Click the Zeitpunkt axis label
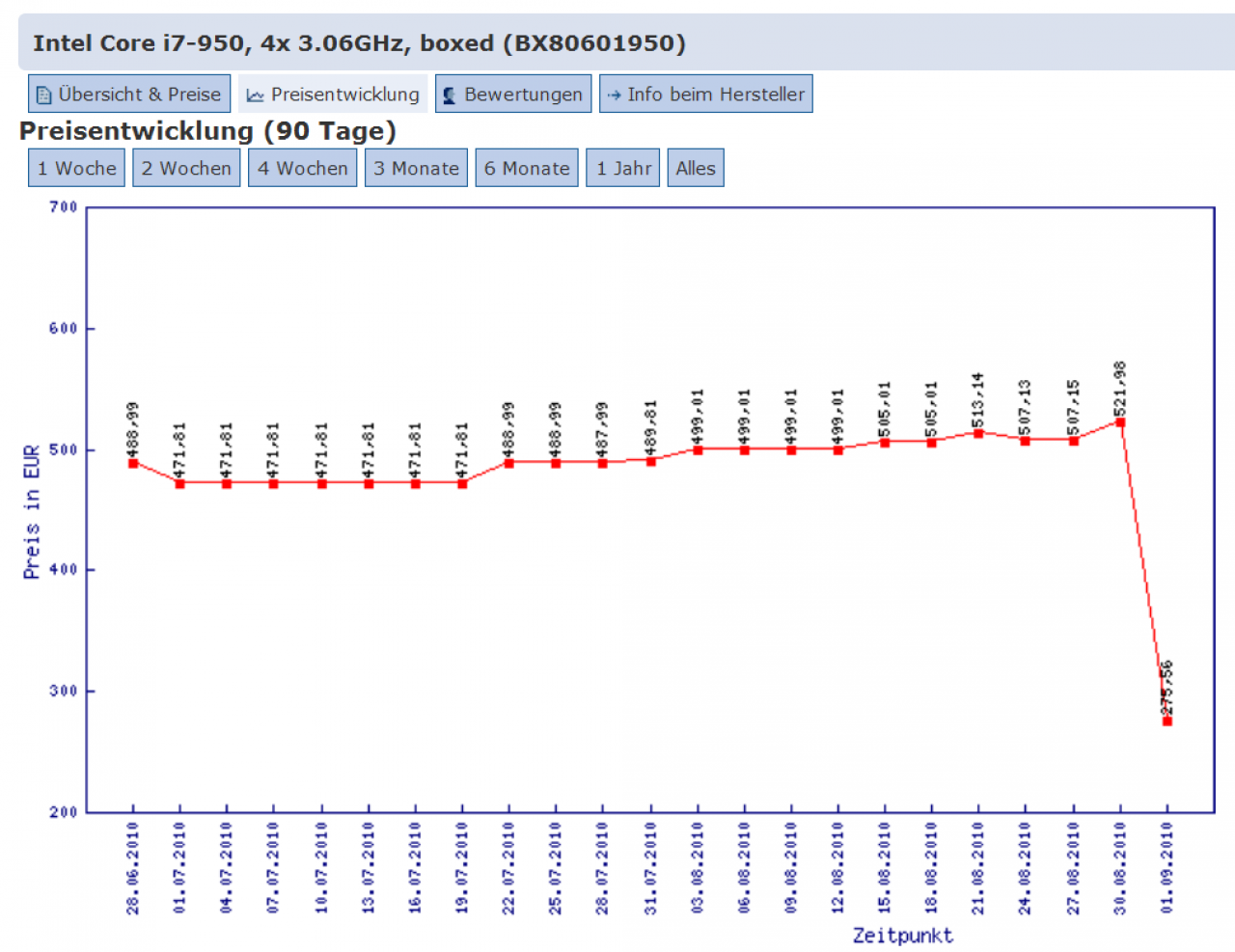 902,935
